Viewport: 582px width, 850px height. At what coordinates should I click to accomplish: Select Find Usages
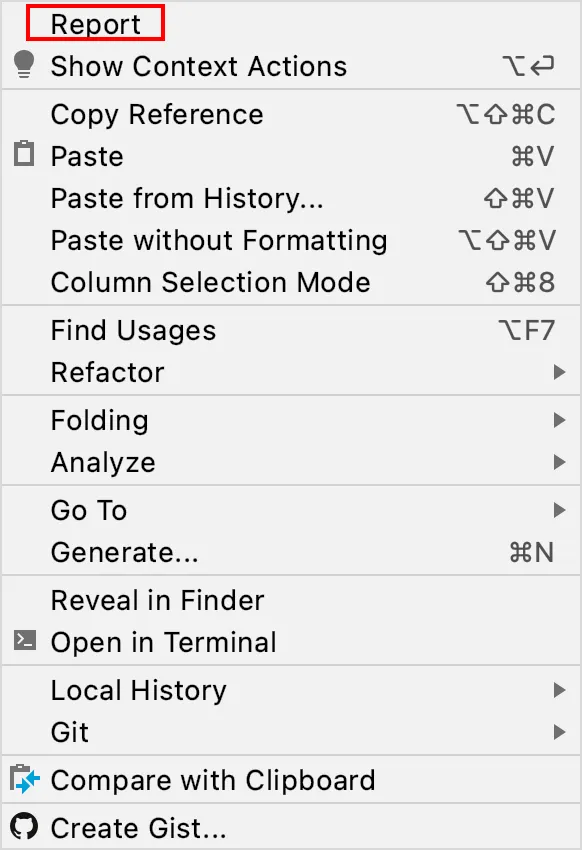(291, 330)
